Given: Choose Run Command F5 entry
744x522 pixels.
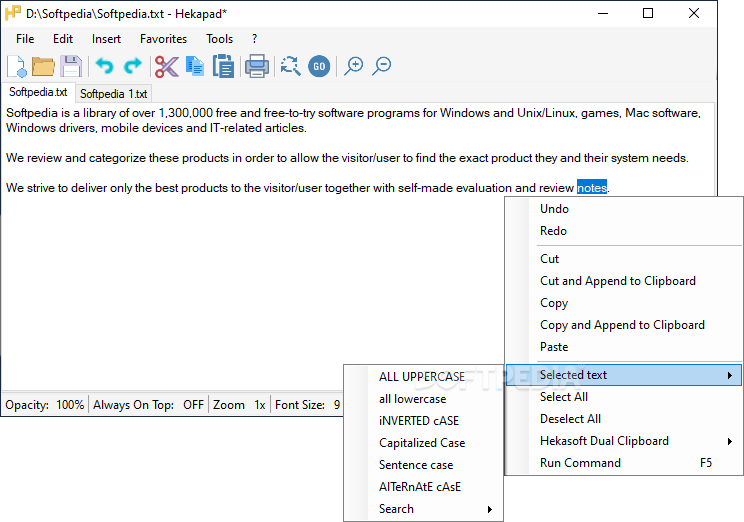Looking at the screenshot, I should point(624,463).
